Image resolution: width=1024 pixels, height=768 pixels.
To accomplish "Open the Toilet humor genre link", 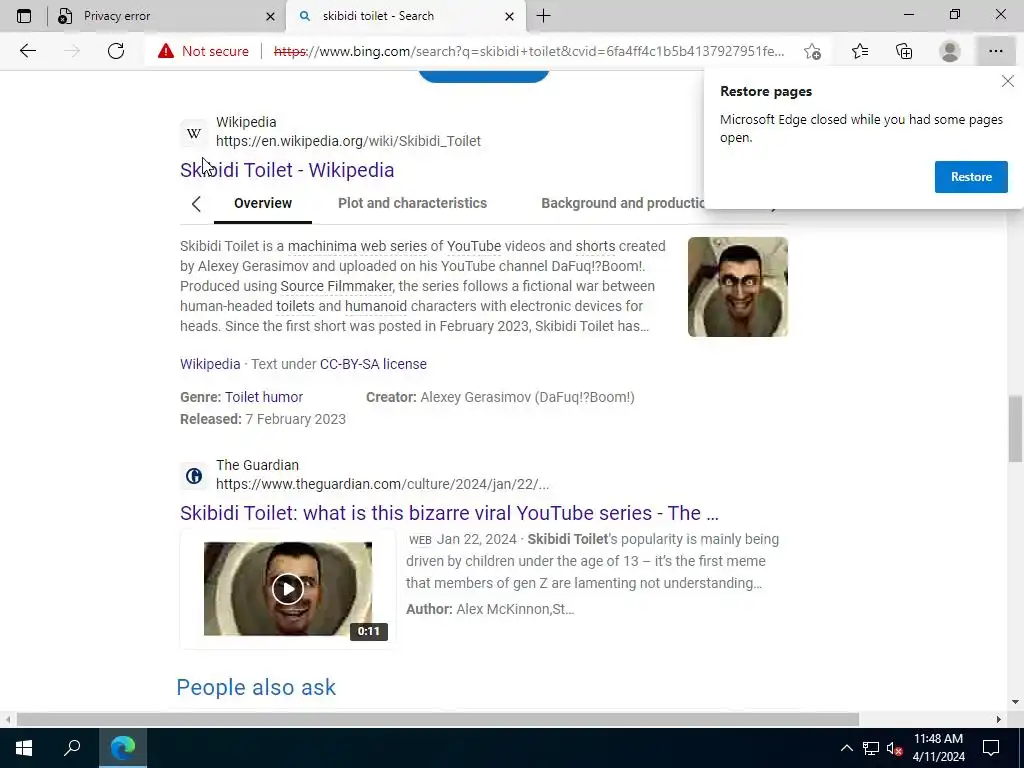I will coord(264,397).
